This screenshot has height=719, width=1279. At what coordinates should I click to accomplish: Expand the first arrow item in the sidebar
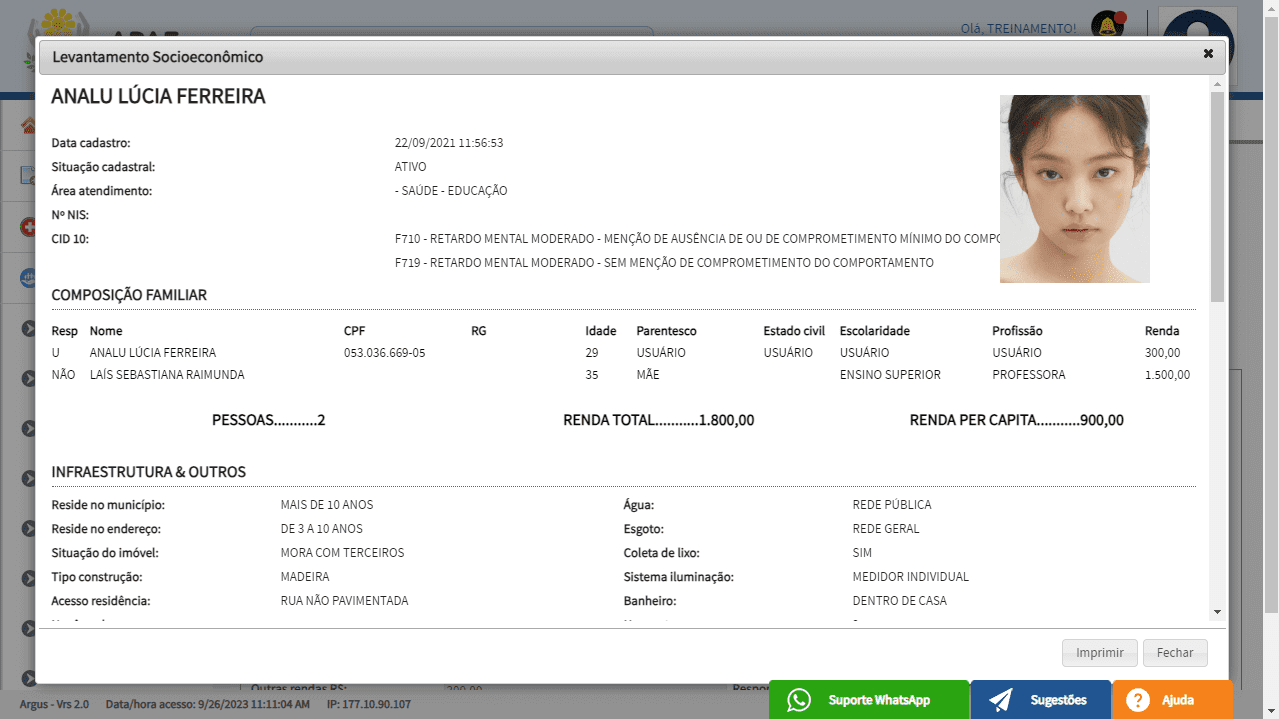(x=29, y=328)
